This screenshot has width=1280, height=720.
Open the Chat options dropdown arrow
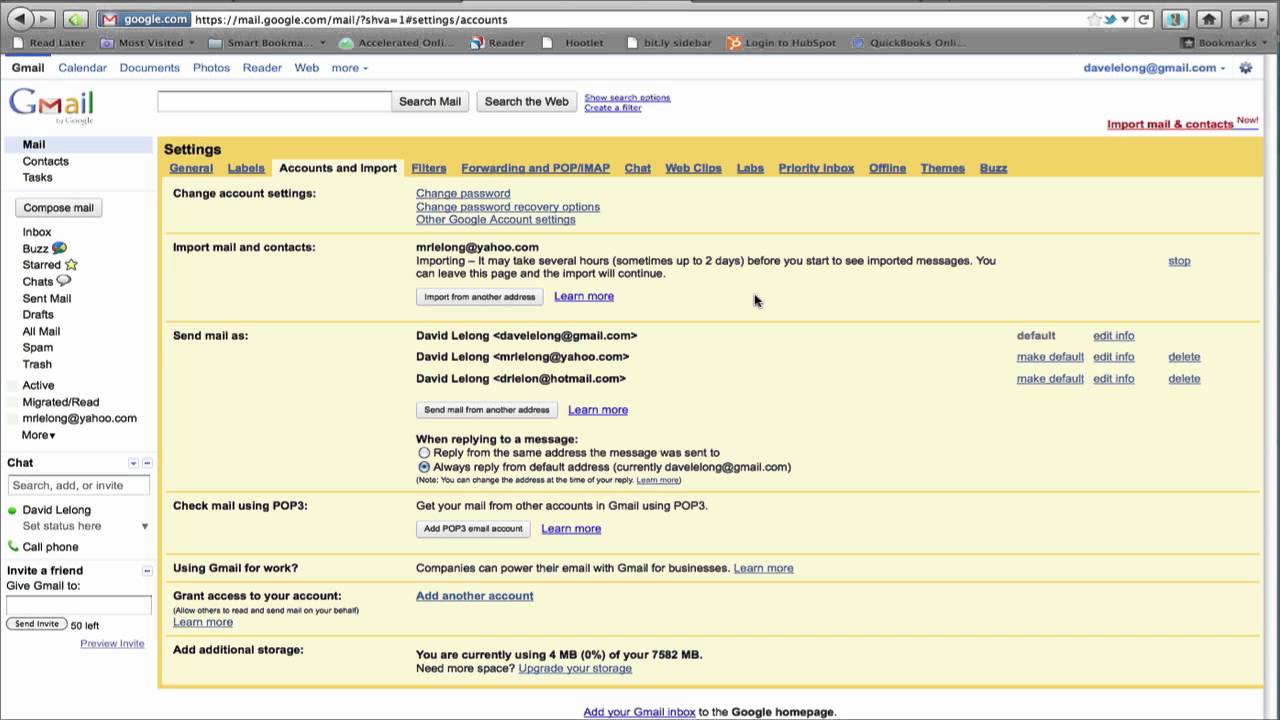click(x=133, y=463)
